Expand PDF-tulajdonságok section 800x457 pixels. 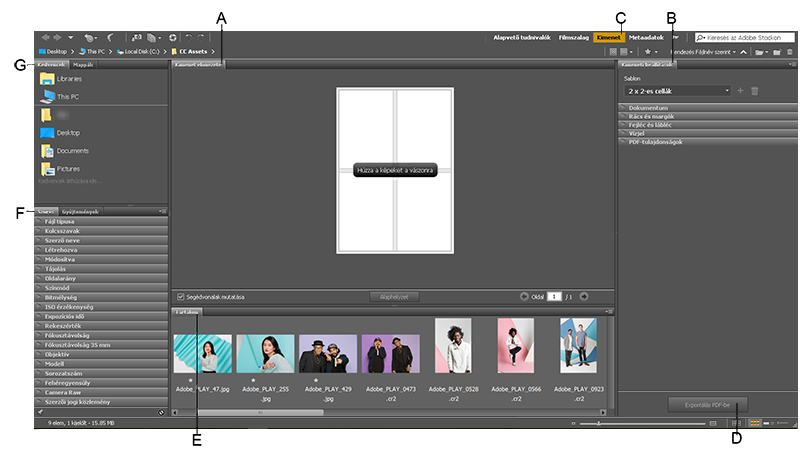[708, 142]
